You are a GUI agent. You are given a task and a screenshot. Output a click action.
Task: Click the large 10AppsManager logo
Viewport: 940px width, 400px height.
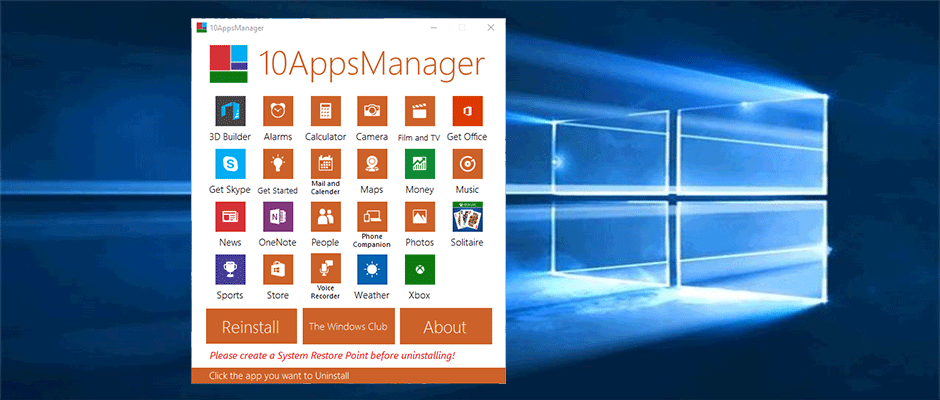(x=228, y=64)
